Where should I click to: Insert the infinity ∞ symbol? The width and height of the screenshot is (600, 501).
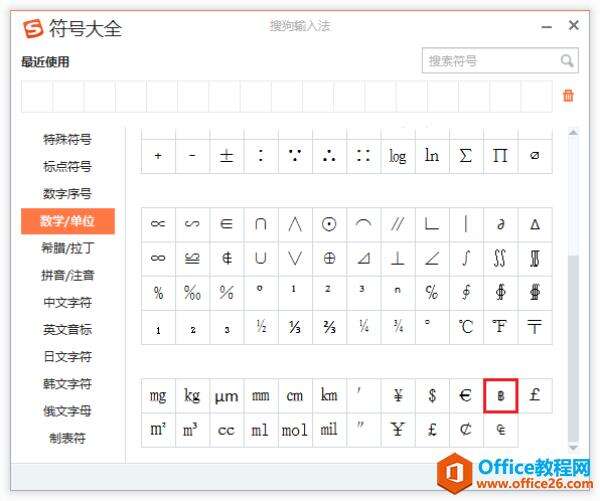(158, 258)
